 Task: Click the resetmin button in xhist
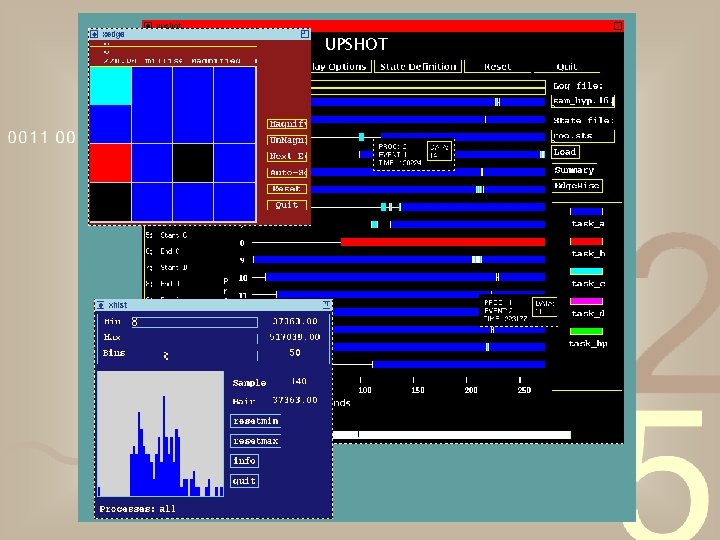pyautogui.click(x=255, y=421)
